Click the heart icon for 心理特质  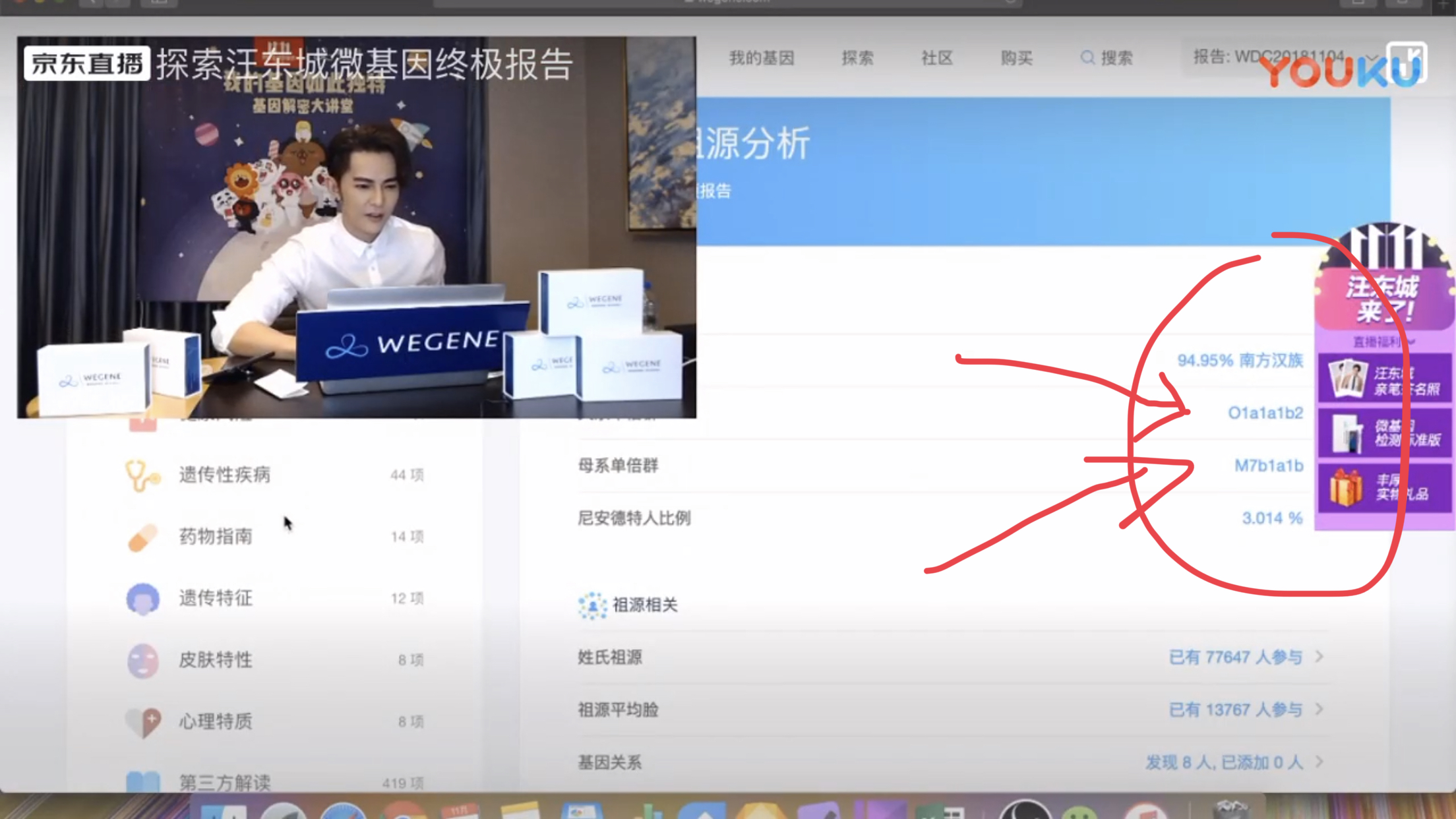tap(142, 722)
